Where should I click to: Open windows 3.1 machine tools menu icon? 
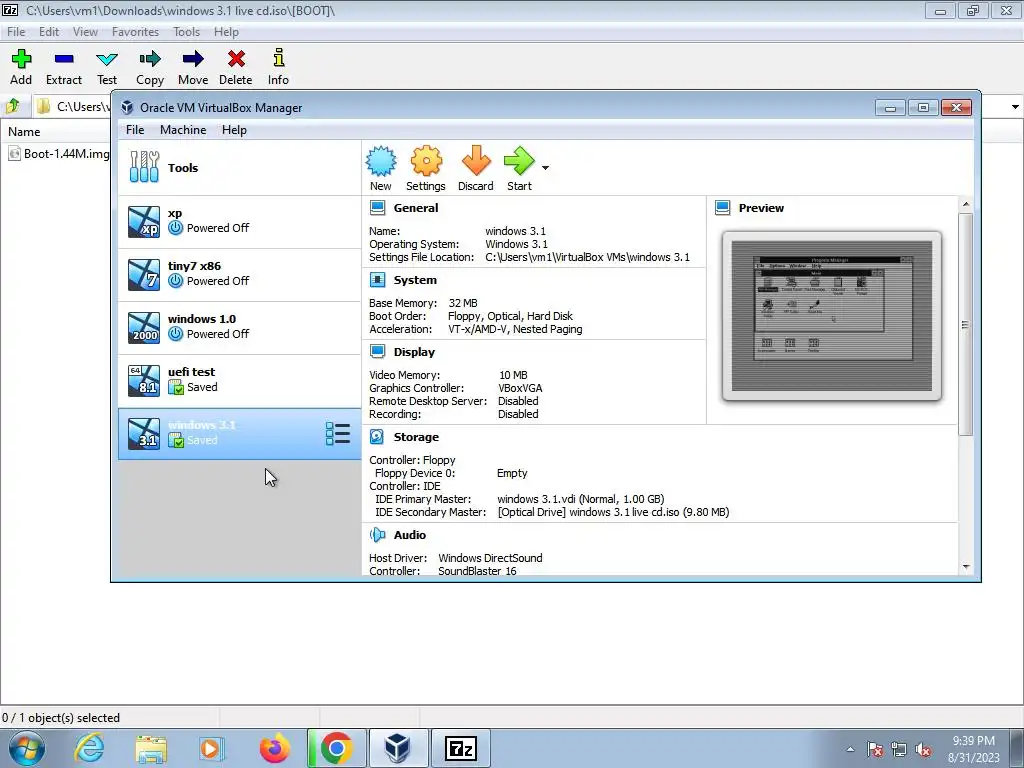point(338,434)
